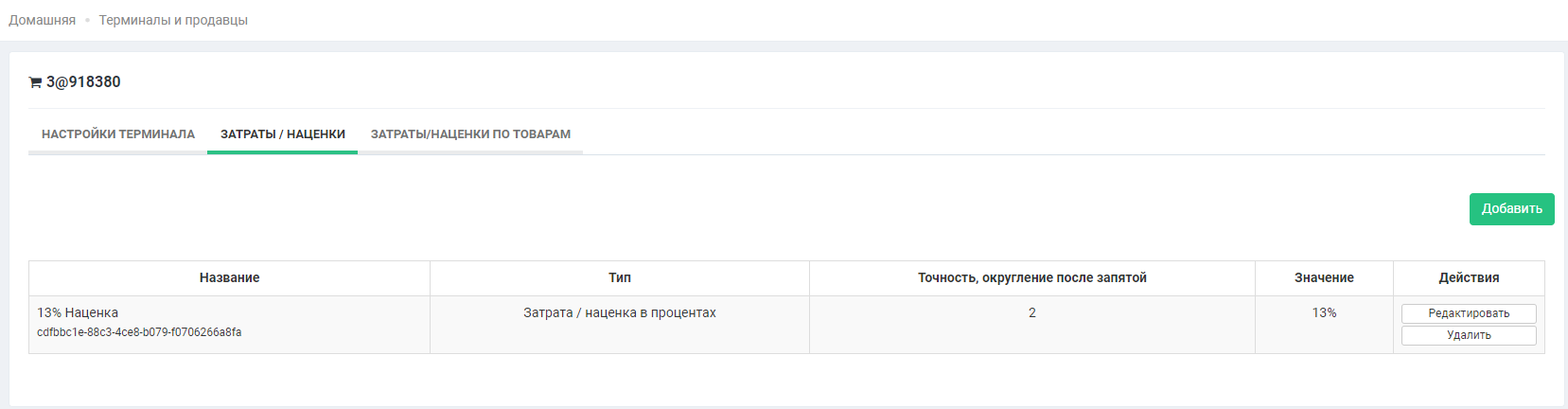The width and height of the screenshot is (1568, 409).
Task: Open the Терминалы и продавцы breadcrumb
Action: (x=173, y=20)
